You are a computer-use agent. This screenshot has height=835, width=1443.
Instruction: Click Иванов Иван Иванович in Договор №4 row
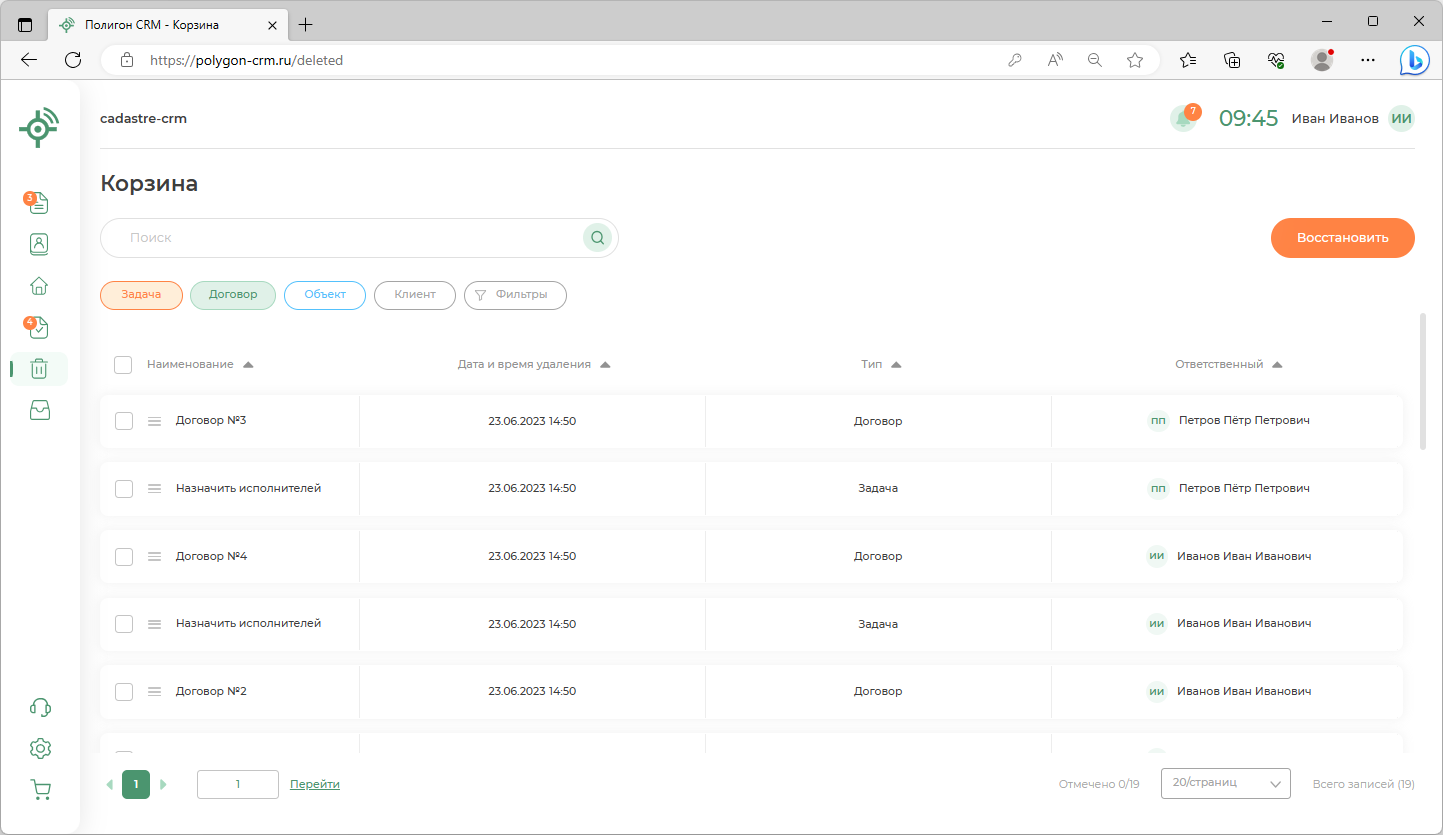[x=1244, y=555]
